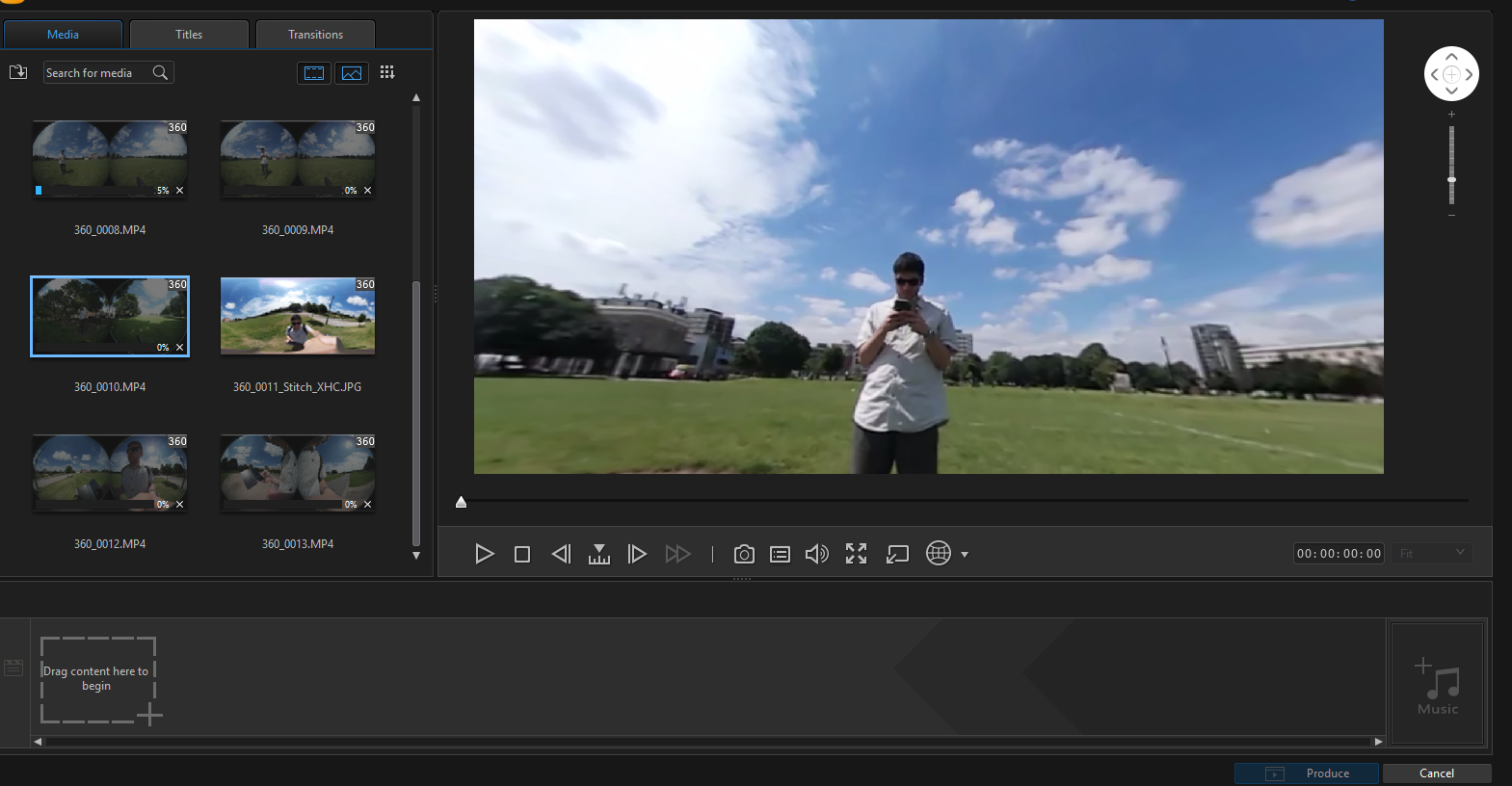Toggle the 360 viewer globe icon
Image resolution: width=1512 pixels, height=786 pixels.
939,554
